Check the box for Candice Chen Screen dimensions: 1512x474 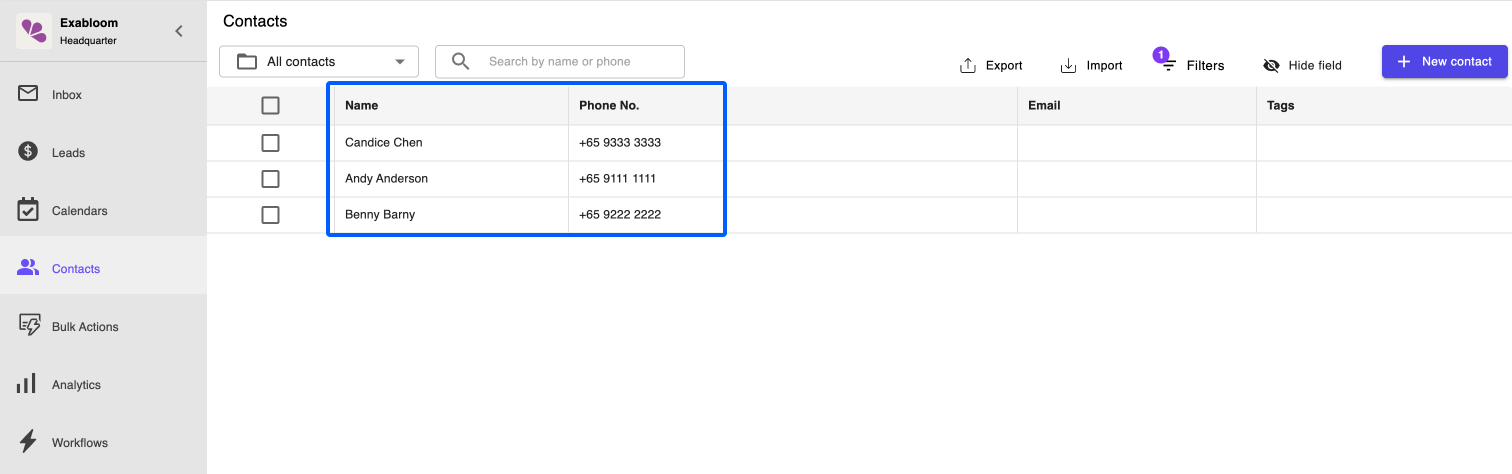click(x=270, y=143)
